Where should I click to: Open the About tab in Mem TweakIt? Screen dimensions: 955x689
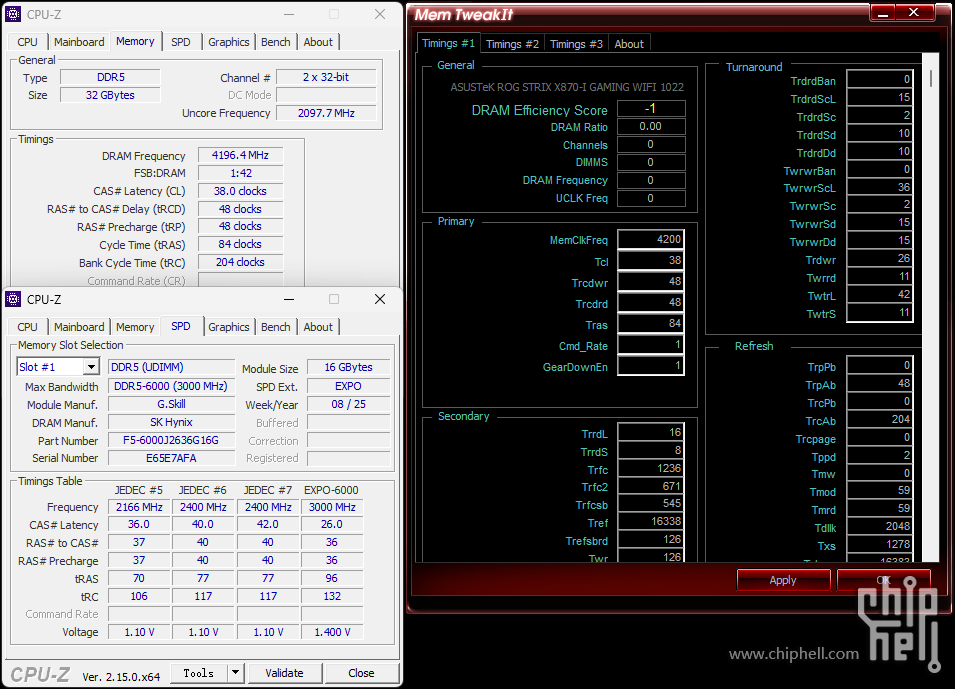(629, 44)
